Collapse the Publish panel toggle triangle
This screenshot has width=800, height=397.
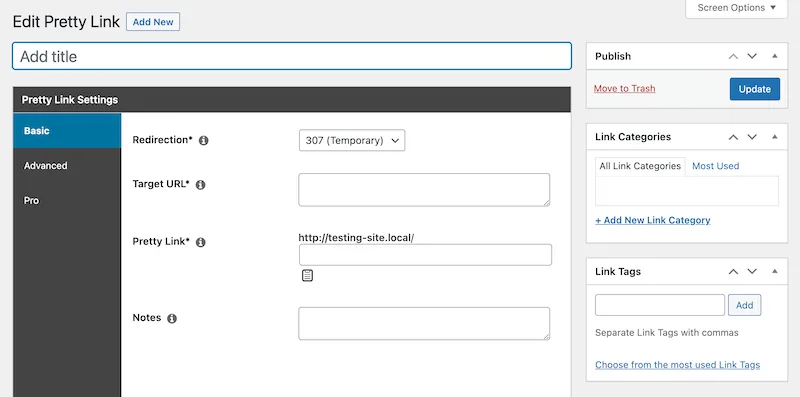click(x=774, y=56)
